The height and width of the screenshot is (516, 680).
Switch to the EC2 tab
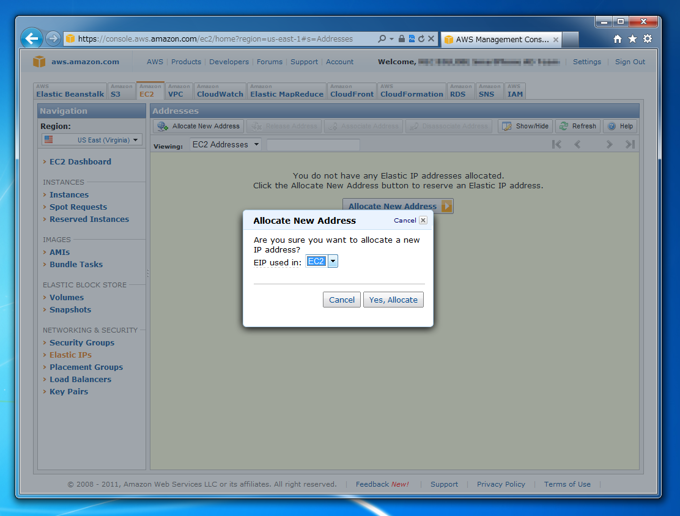tap(150, 91)
